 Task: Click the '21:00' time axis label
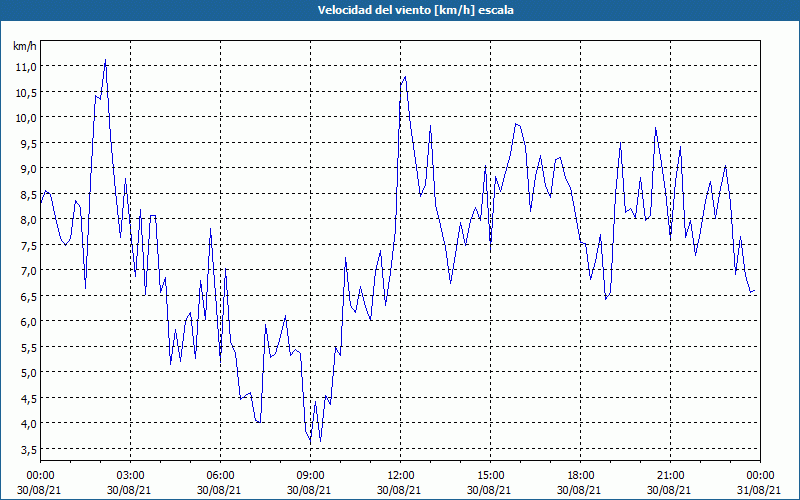tap(670, 476)
